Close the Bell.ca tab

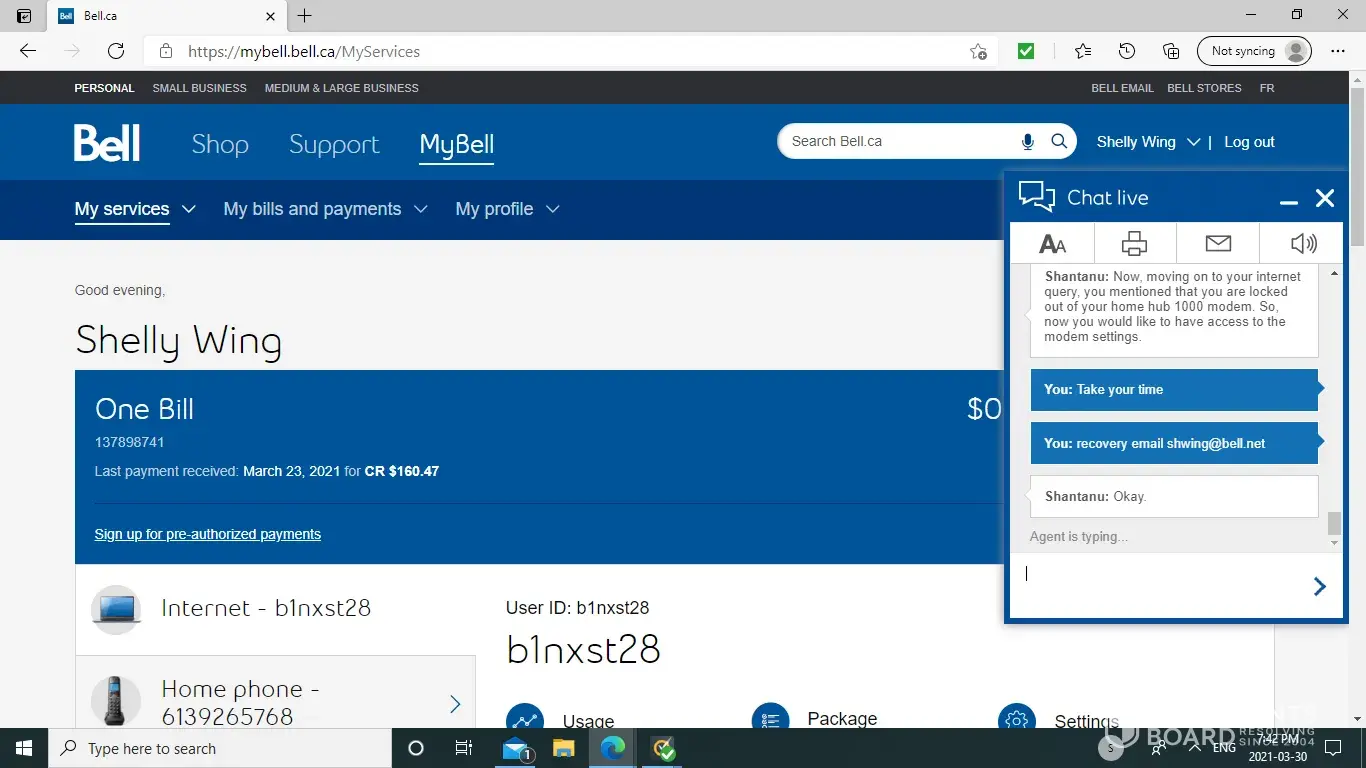click(271, 16)
